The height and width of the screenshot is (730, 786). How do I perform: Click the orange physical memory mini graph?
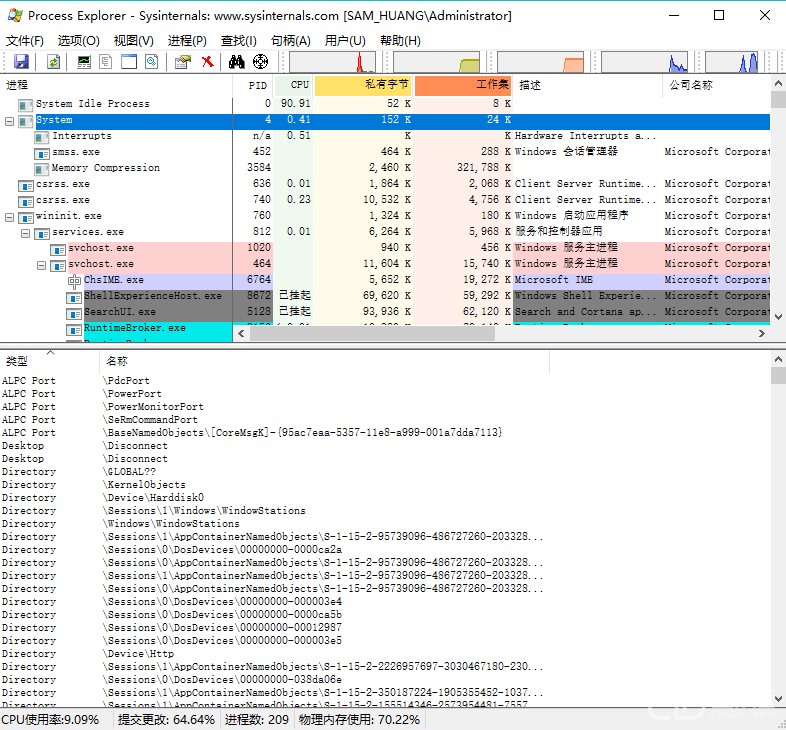[540, 62]
